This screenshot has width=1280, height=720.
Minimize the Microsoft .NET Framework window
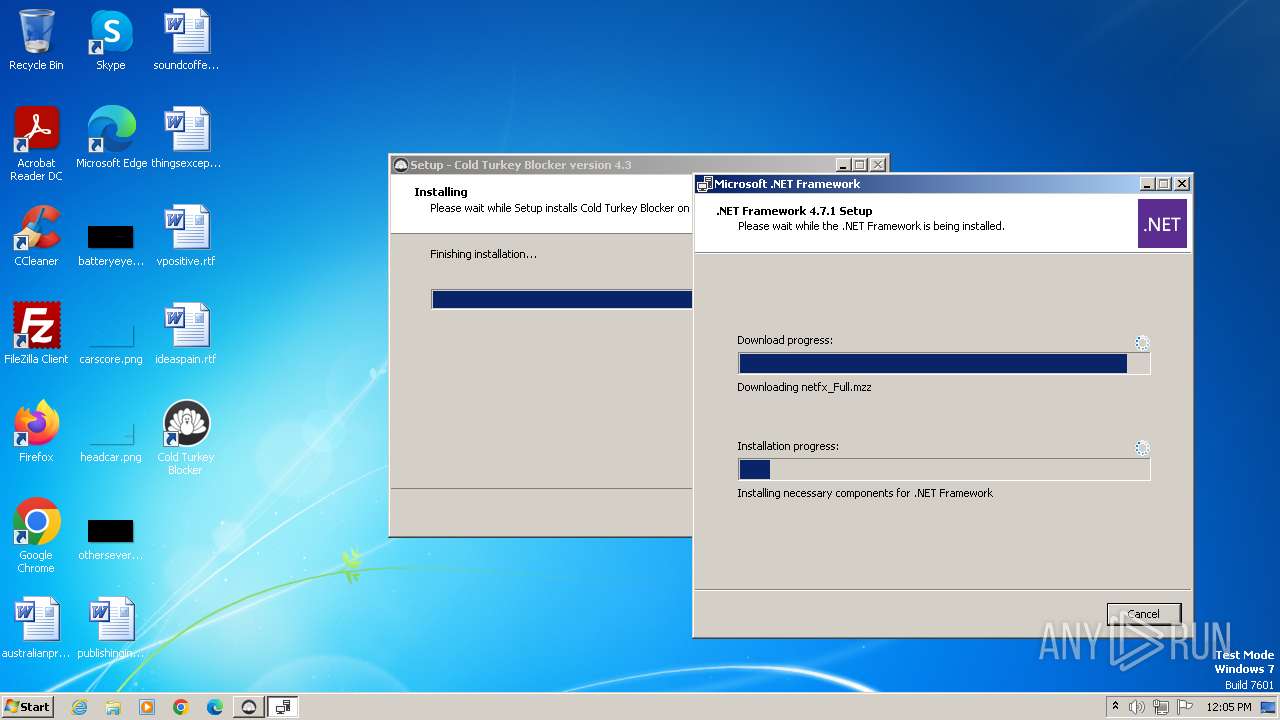pos(1147,184)
